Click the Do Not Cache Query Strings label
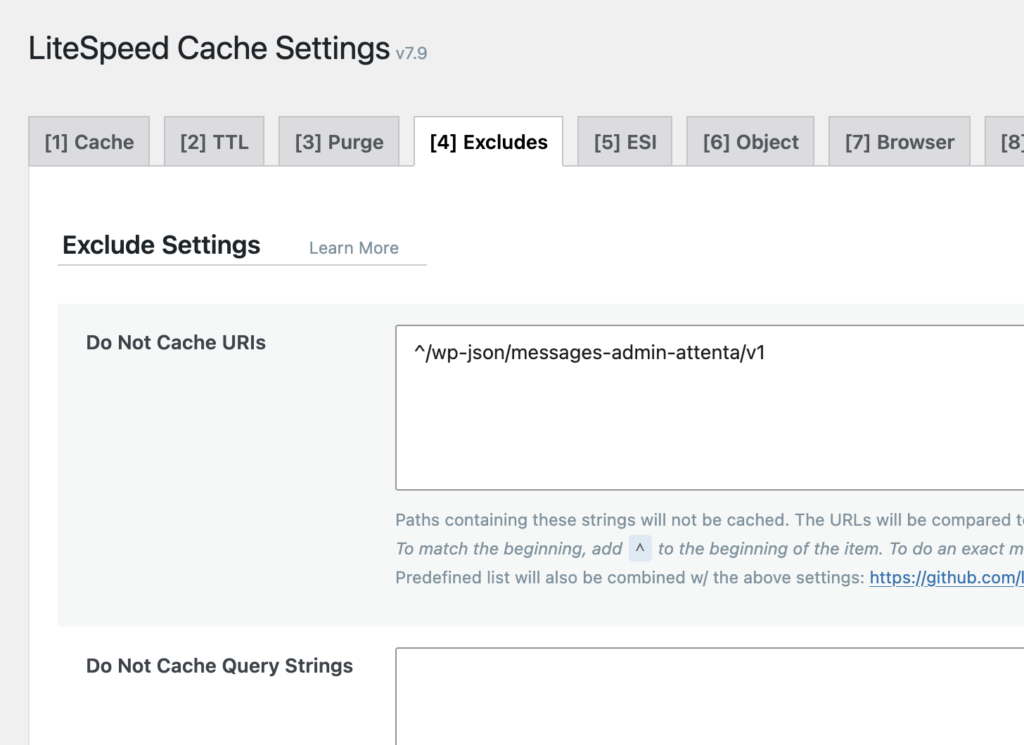This screenshot has height=745, width=1024. [219, 665]
